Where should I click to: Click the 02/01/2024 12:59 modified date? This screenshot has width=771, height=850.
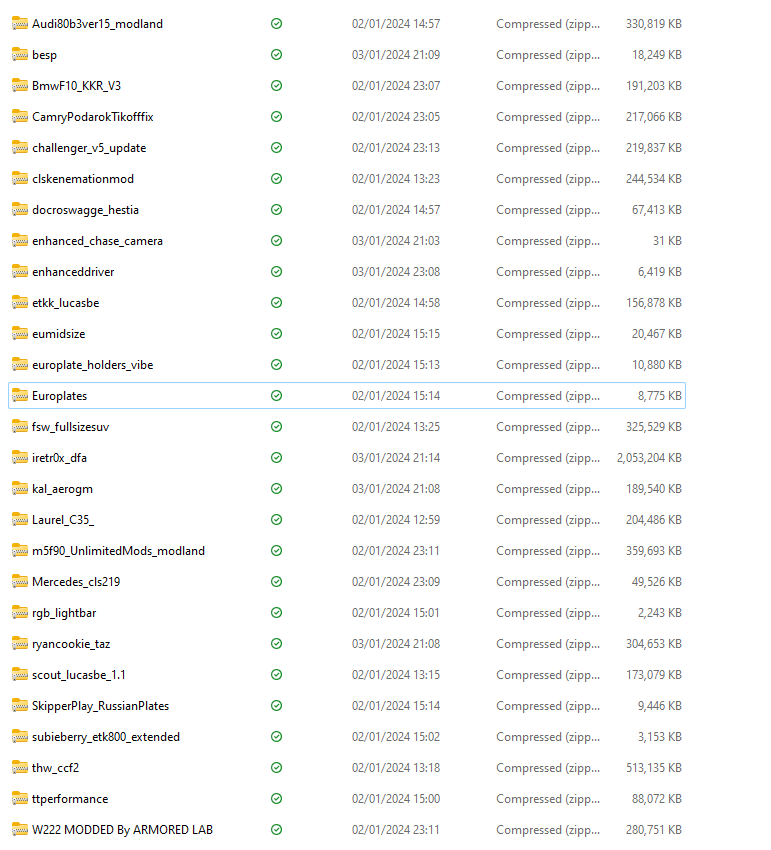(x=396, y=520)
